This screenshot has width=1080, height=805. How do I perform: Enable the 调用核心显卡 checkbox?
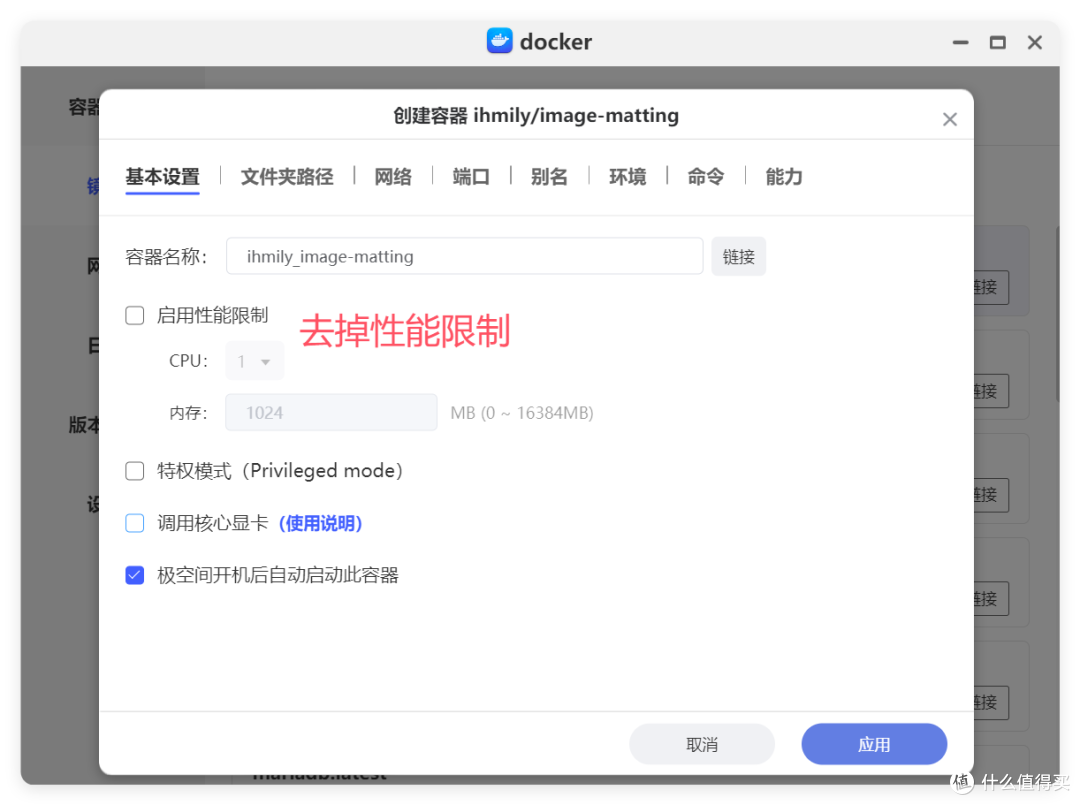tap(135, 523)
